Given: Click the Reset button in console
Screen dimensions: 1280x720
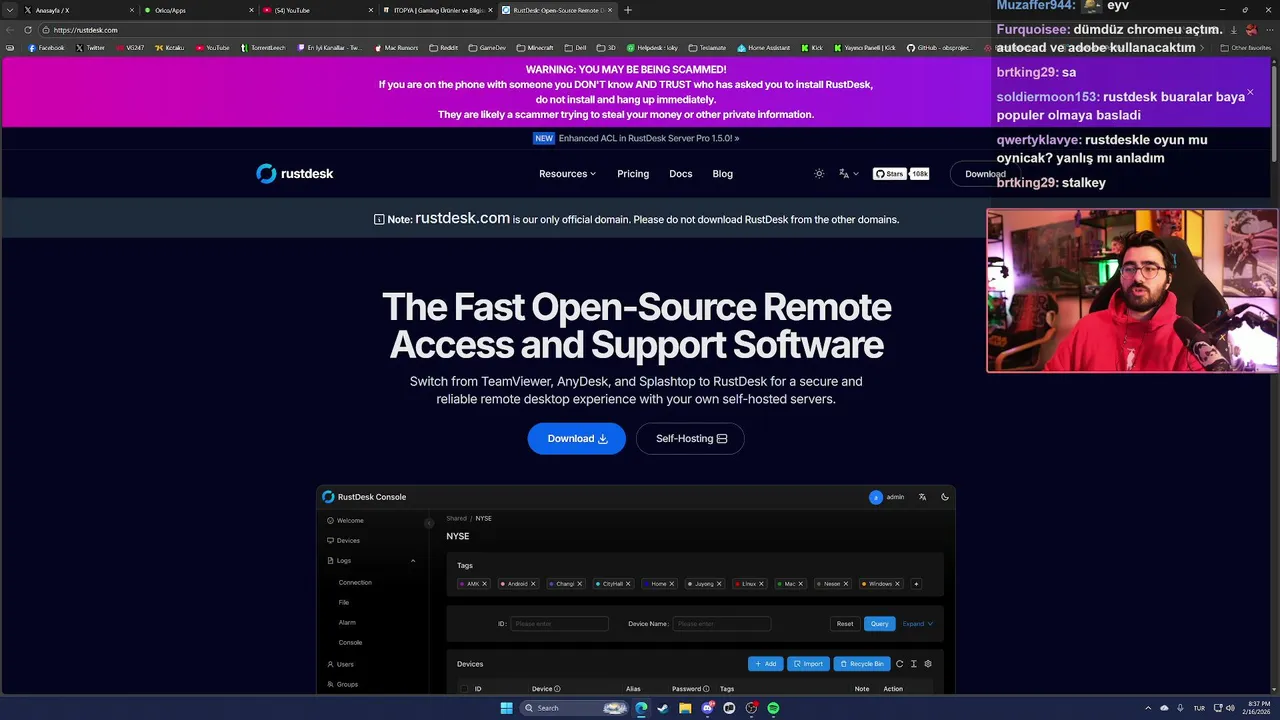Looking at the screenshot, I should [x=845, y=624].
